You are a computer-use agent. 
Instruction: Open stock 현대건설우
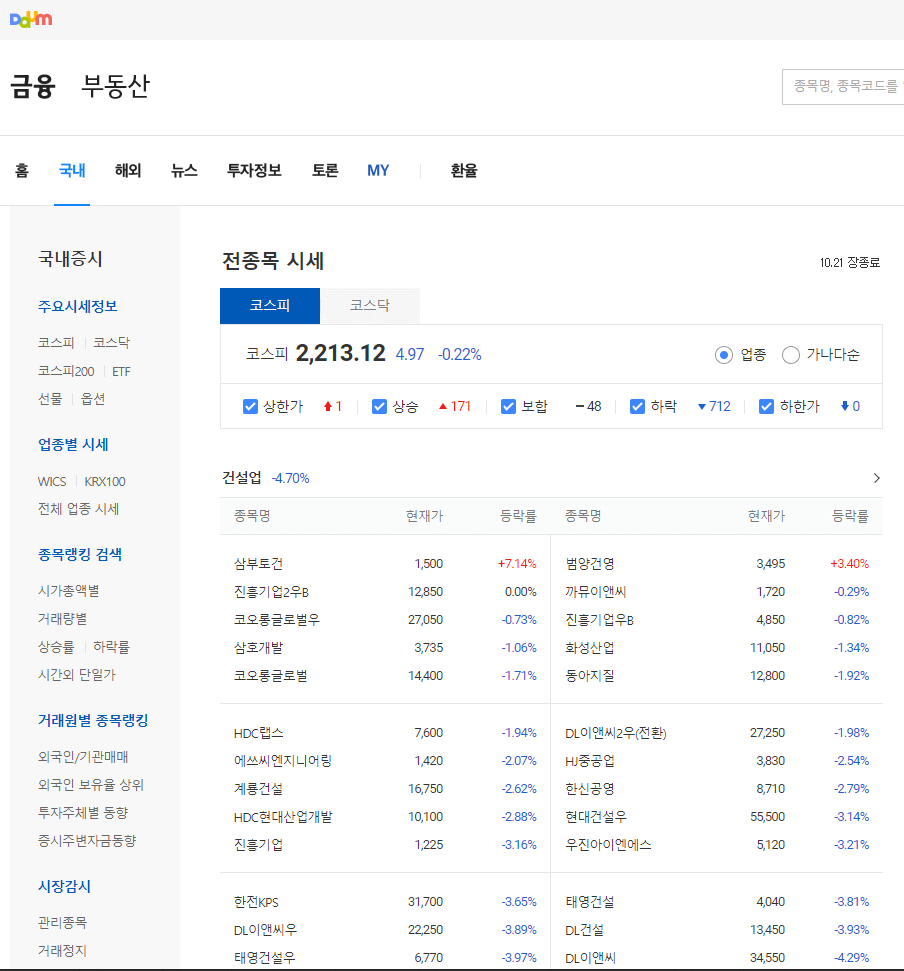(596, 817)
